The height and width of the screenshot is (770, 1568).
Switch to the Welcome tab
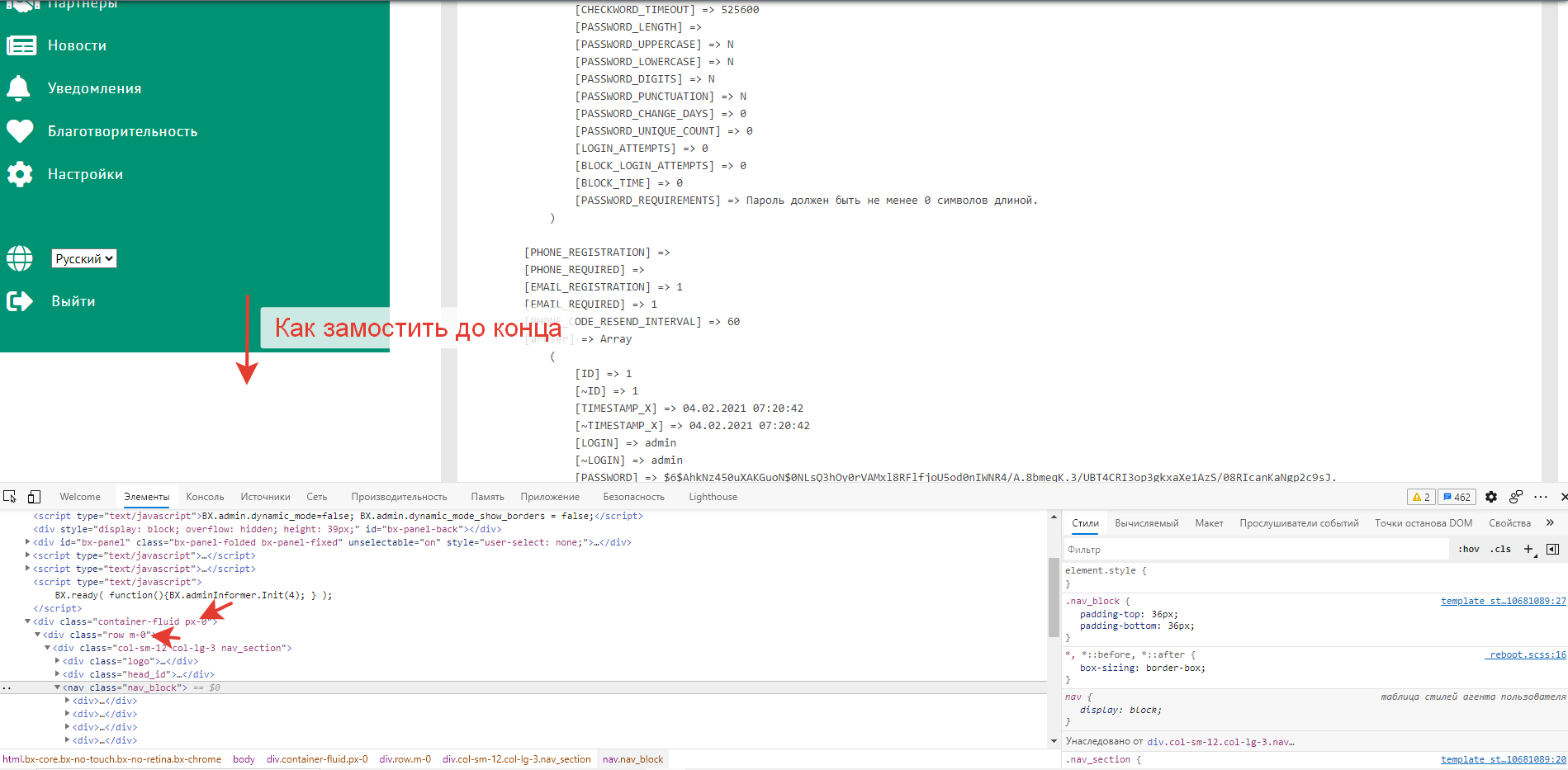(x=80, y=497)
